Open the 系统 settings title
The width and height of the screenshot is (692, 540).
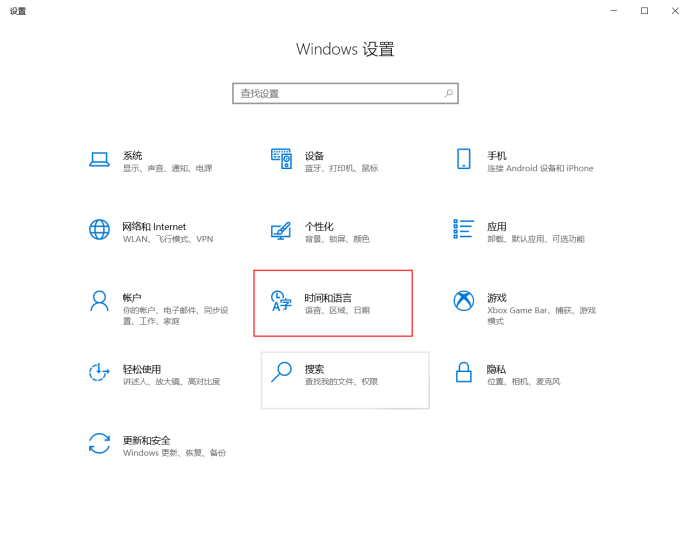[x=132, y=156]
